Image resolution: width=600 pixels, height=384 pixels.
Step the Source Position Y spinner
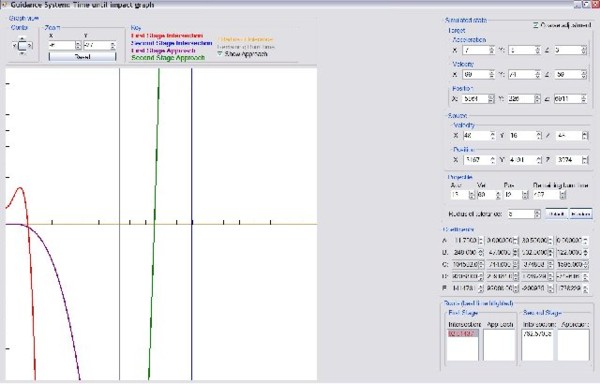click(x=539, y=159)
